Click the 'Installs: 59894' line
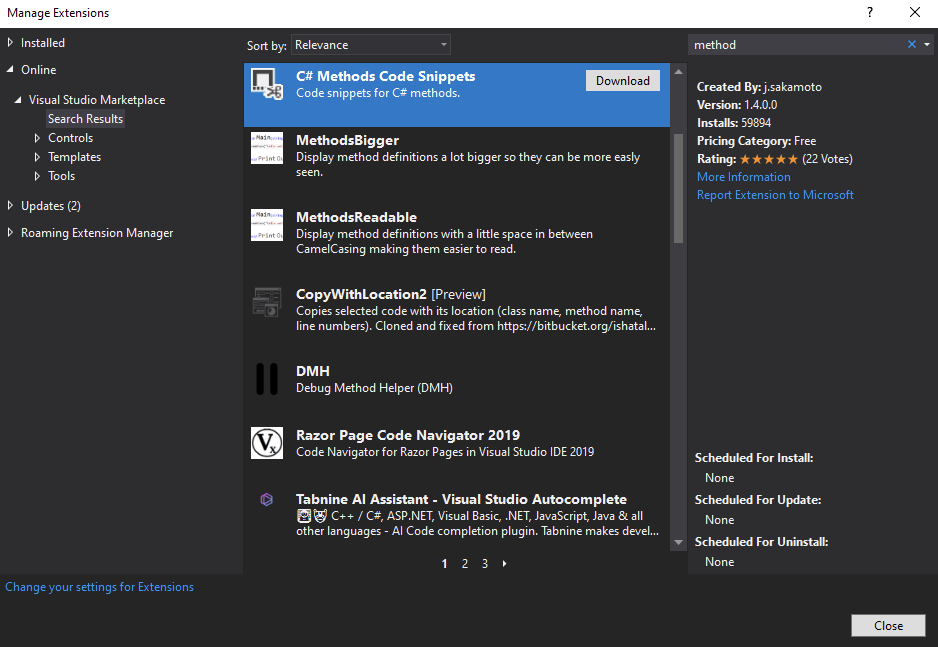The width and height of the screenshot is (938, 647). click(x=734, y=123)
